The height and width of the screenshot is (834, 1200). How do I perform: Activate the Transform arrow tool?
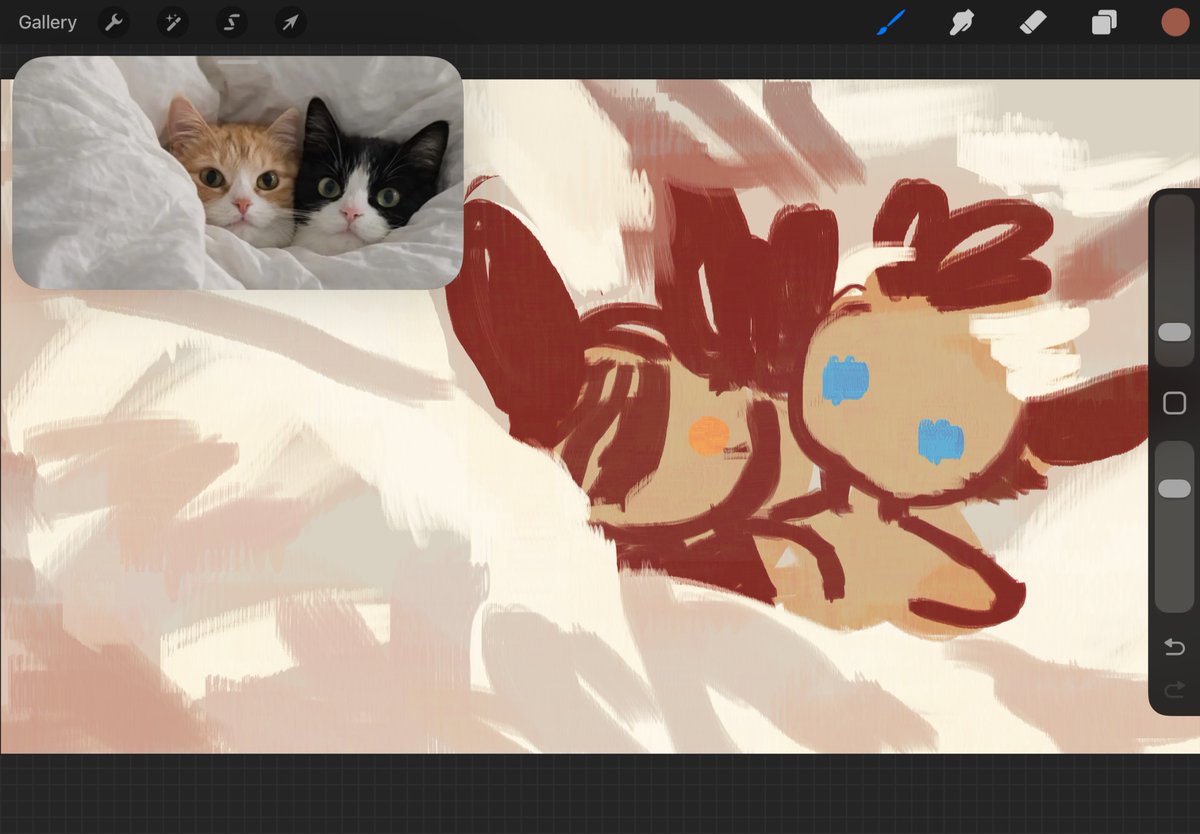290,22
